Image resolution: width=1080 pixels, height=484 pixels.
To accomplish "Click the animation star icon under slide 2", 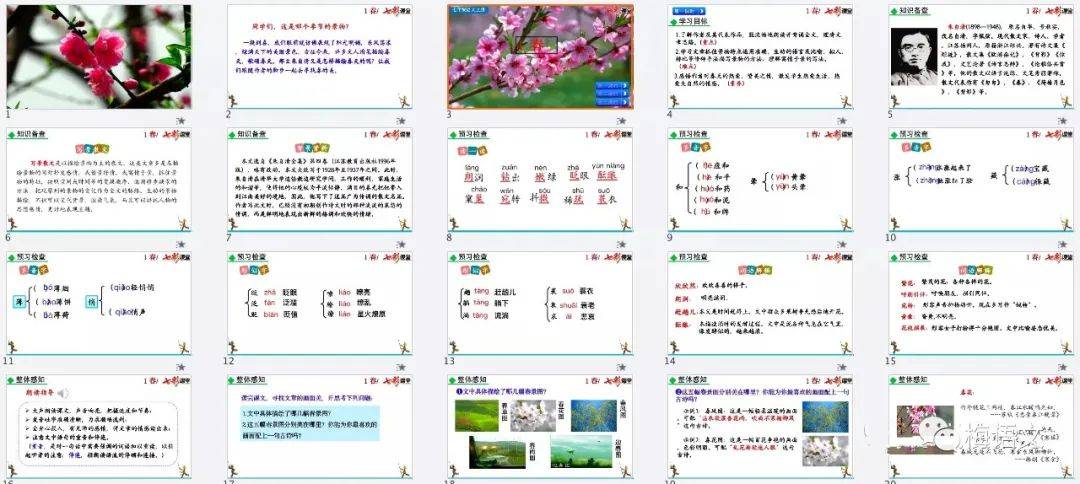I will tap(402, 120).
